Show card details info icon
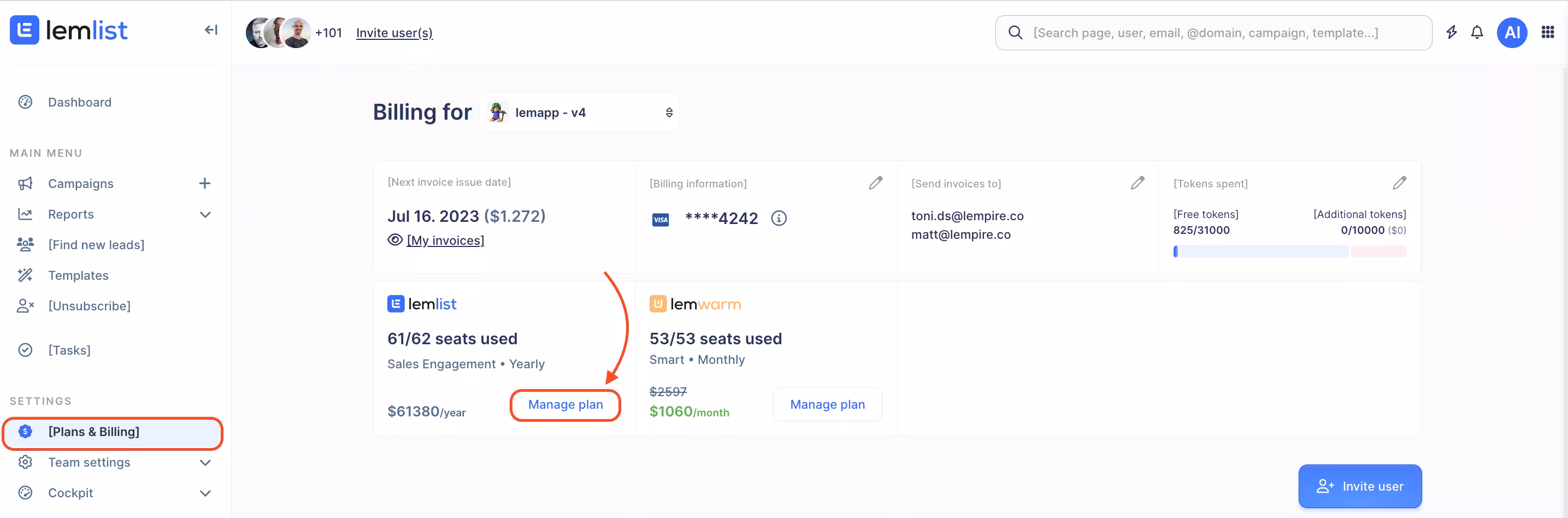Viewport: 1568px width, 518px height. pyautogui.click(x=779, y=218)
